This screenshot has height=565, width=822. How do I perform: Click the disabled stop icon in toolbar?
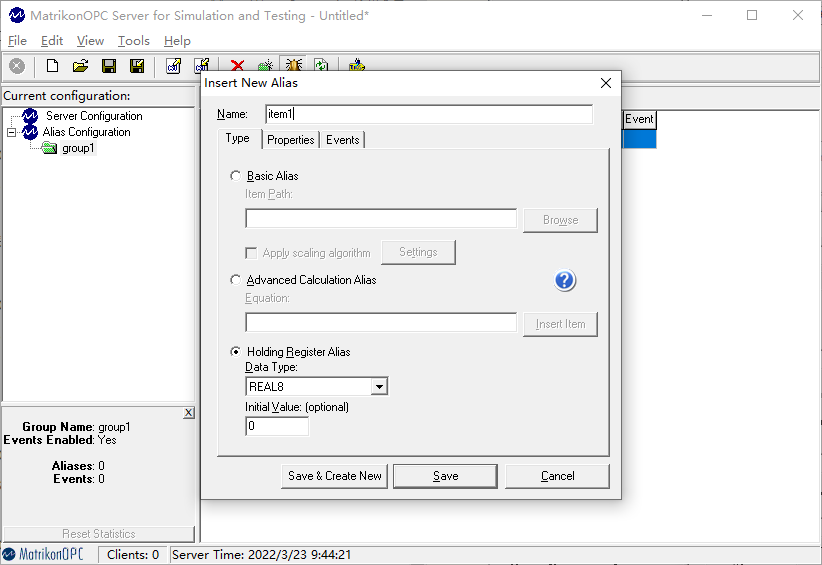click(x=17, y=66)
